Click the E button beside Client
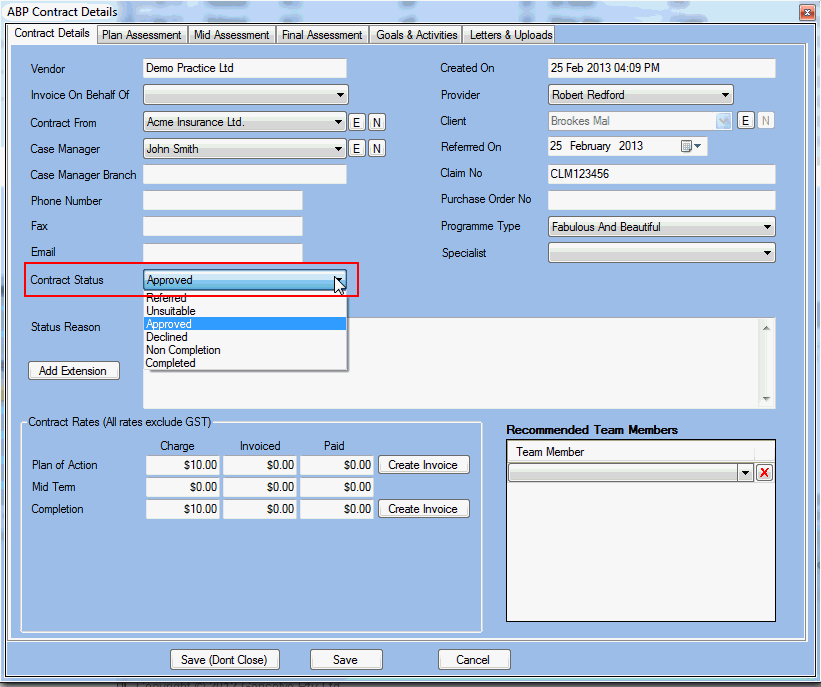 tap(746, 121)
